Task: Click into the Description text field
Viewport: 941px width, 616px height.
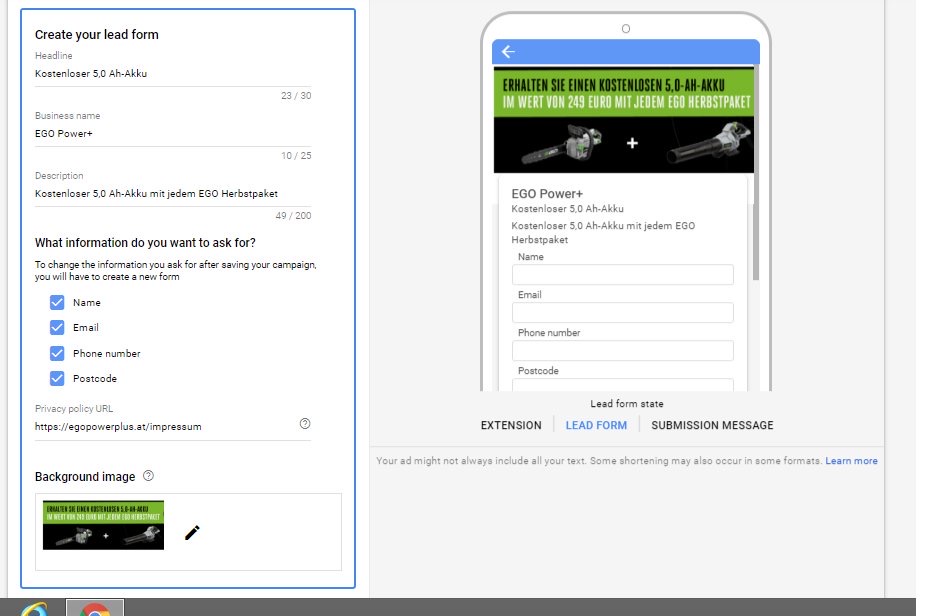Action: pyautogui.click(x=172, y=194)
